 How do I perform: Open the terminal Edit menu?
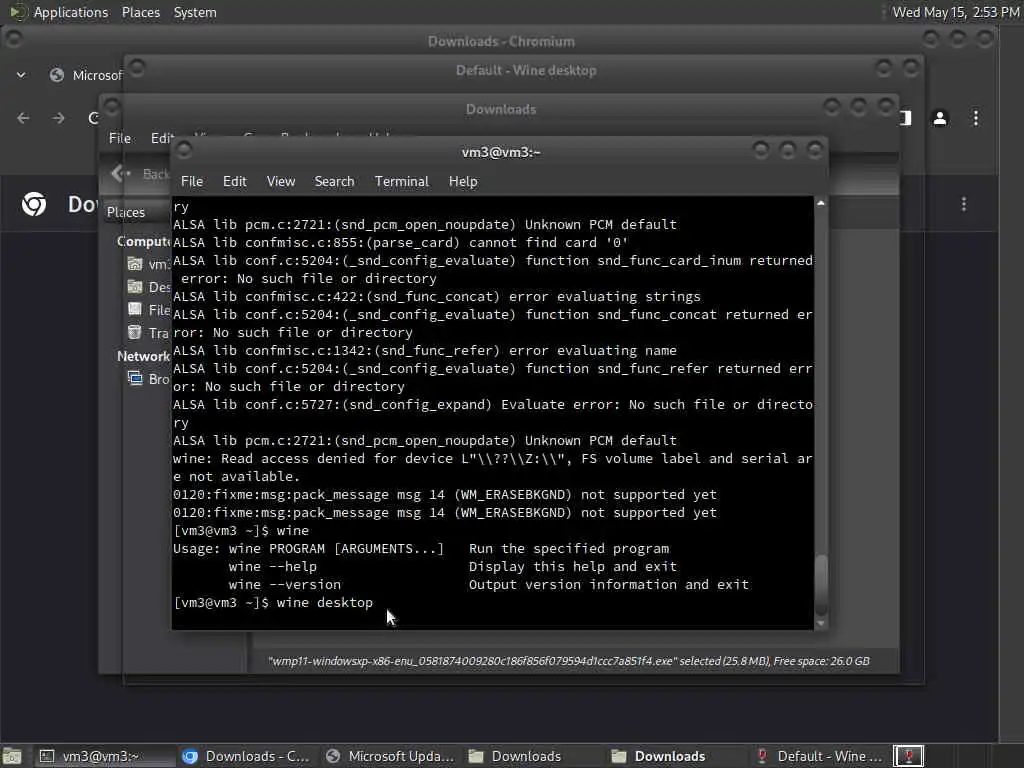click(234, 182)
